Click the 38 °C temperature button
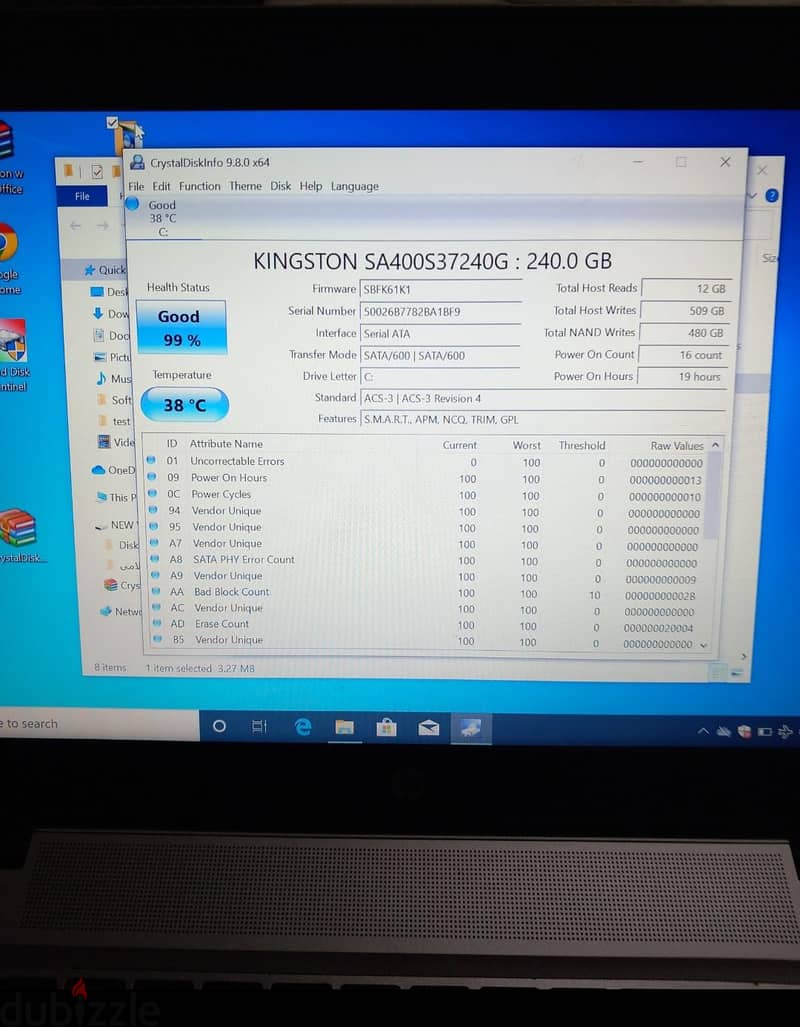 click(185, 405)
